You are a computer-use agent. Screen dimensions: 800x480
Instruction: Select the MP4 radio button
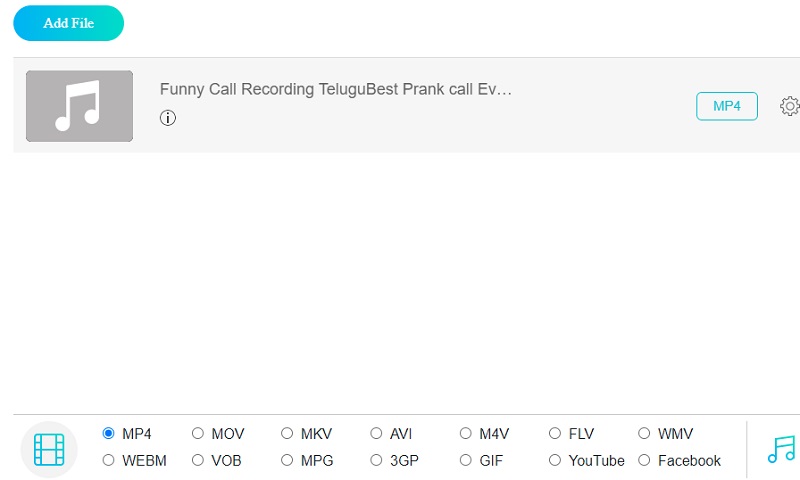coord(109,434)
